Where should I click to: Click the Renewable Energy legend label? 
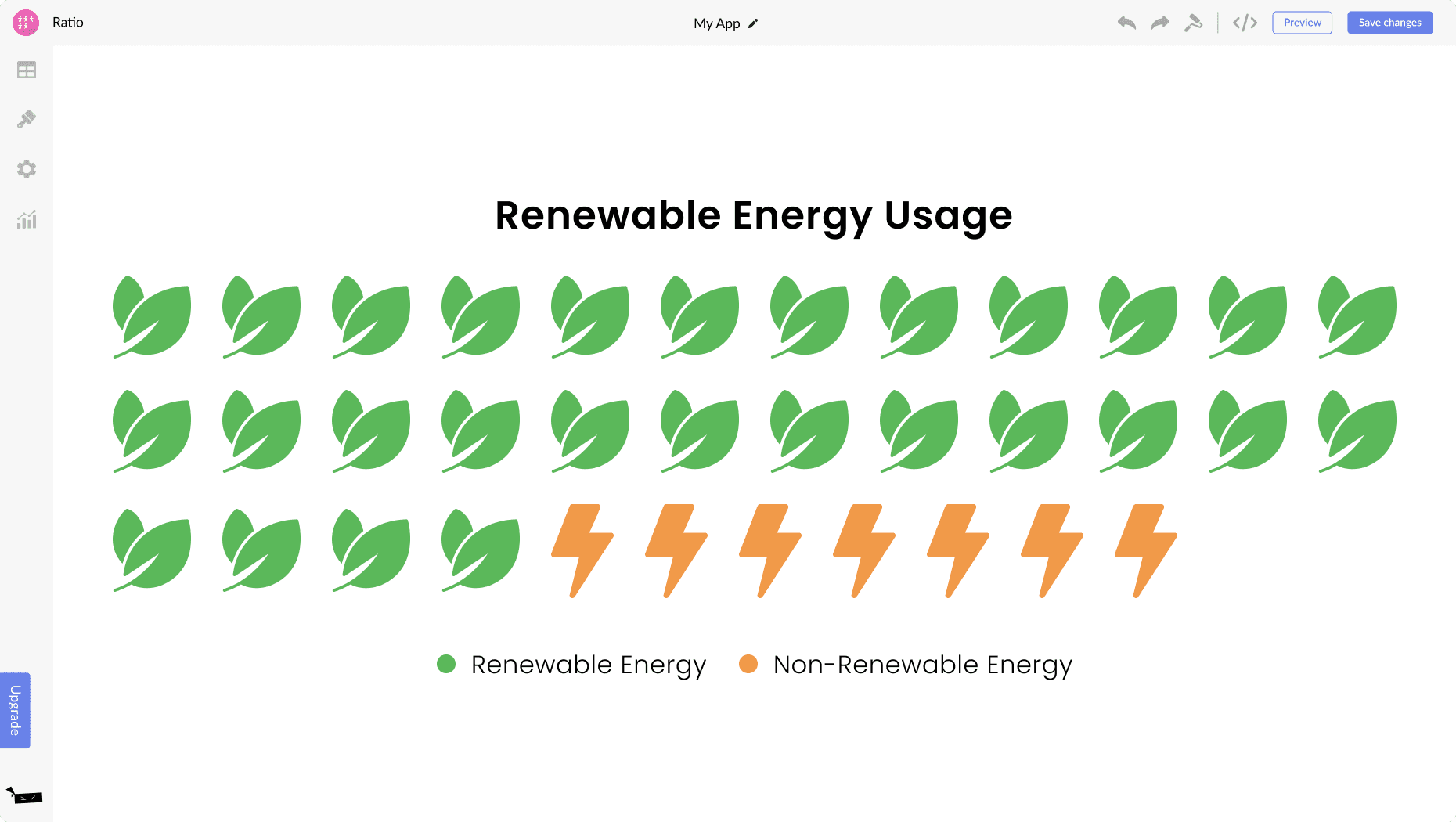[x=589, y=665]
